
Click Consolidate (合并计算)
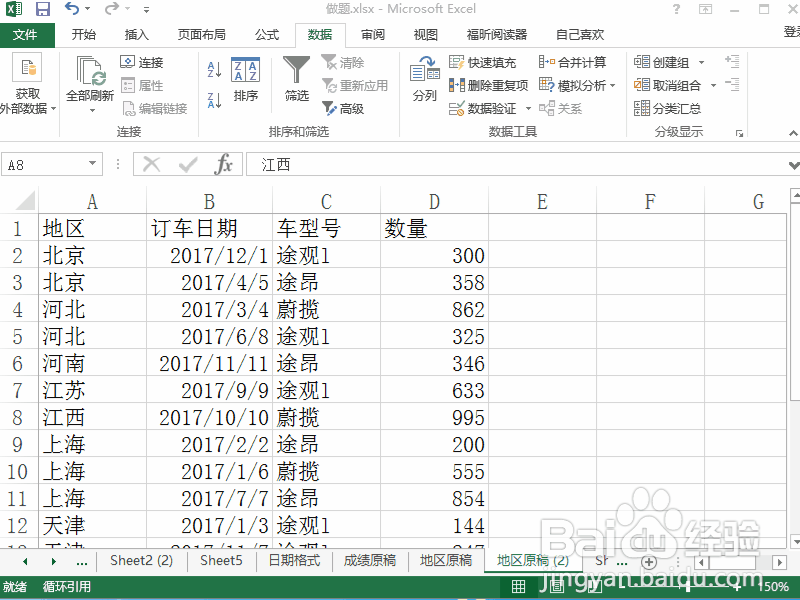[572, 62]
